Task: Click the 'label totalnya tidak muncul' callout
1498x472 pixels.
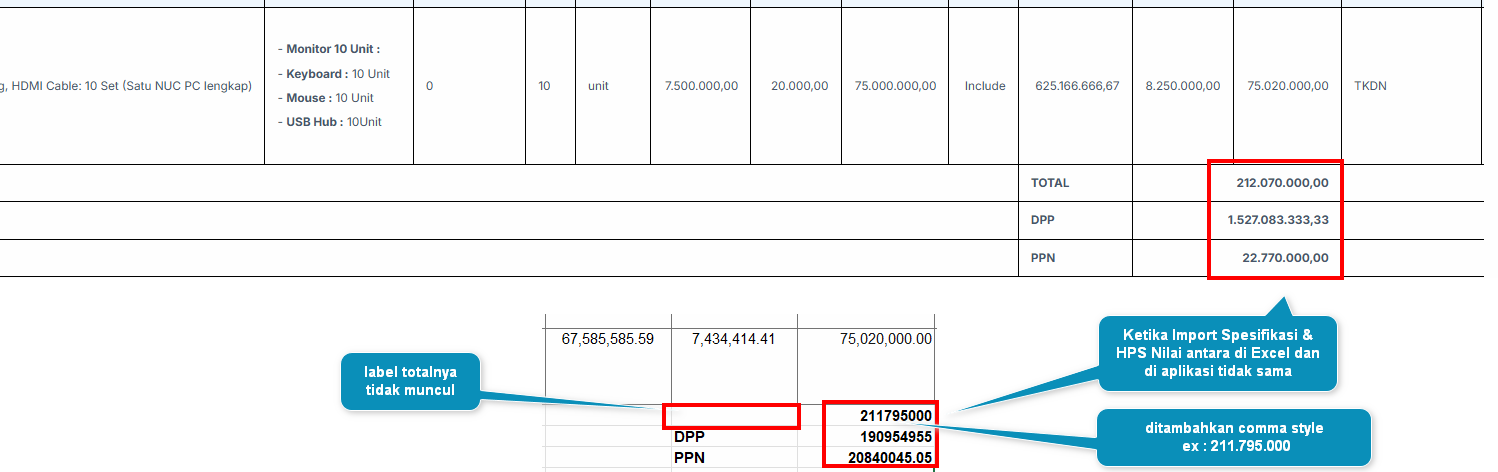Action: click(411, 381)
